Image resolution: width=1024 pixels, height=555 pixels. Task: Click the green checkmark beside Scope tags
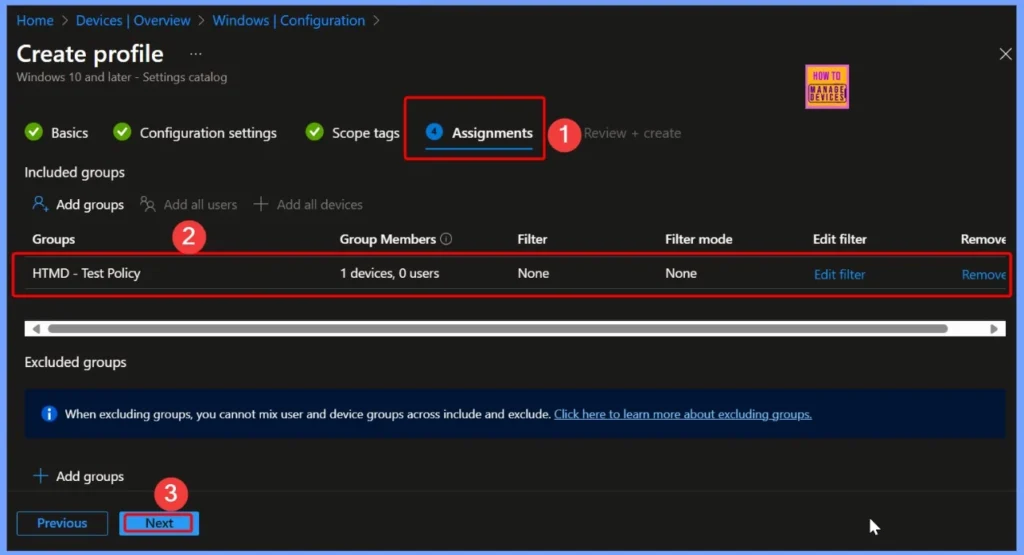coord(314,132)
